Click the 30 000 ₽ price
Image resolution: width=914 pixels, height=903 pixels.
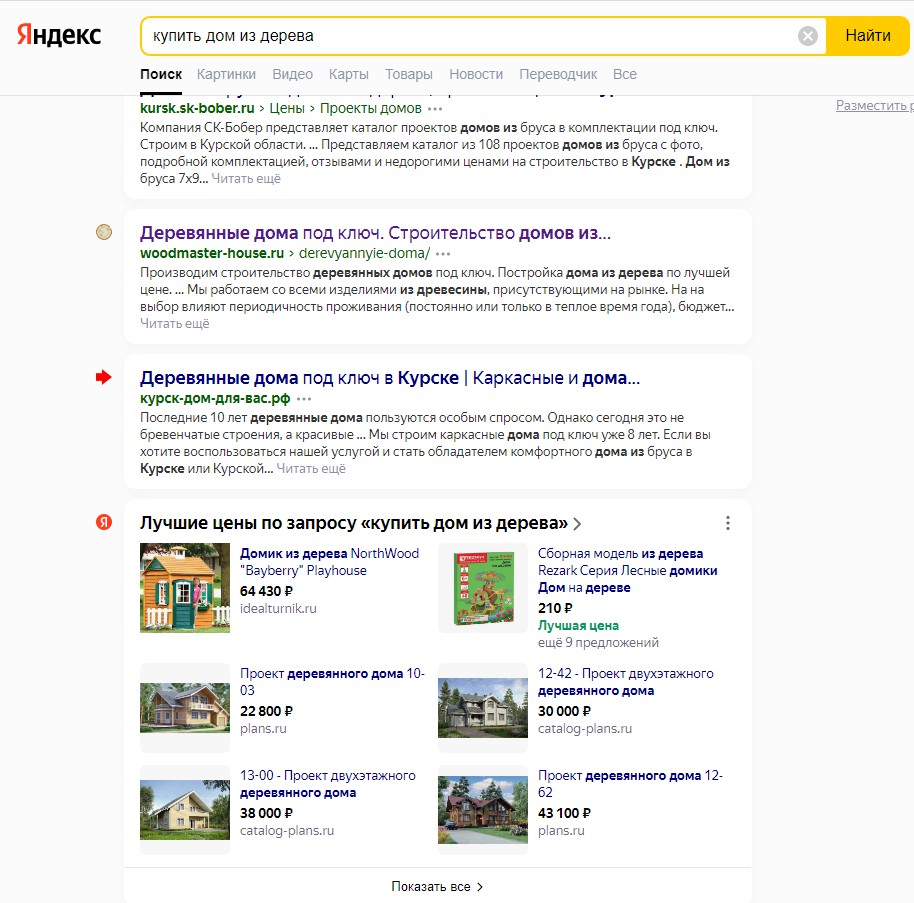(x=564, y=711)
